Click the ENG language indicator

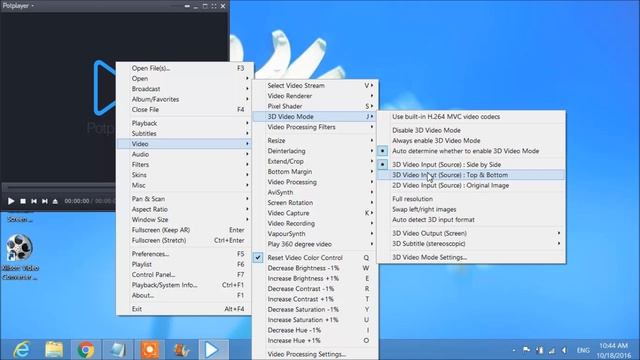tap(583, 350)
